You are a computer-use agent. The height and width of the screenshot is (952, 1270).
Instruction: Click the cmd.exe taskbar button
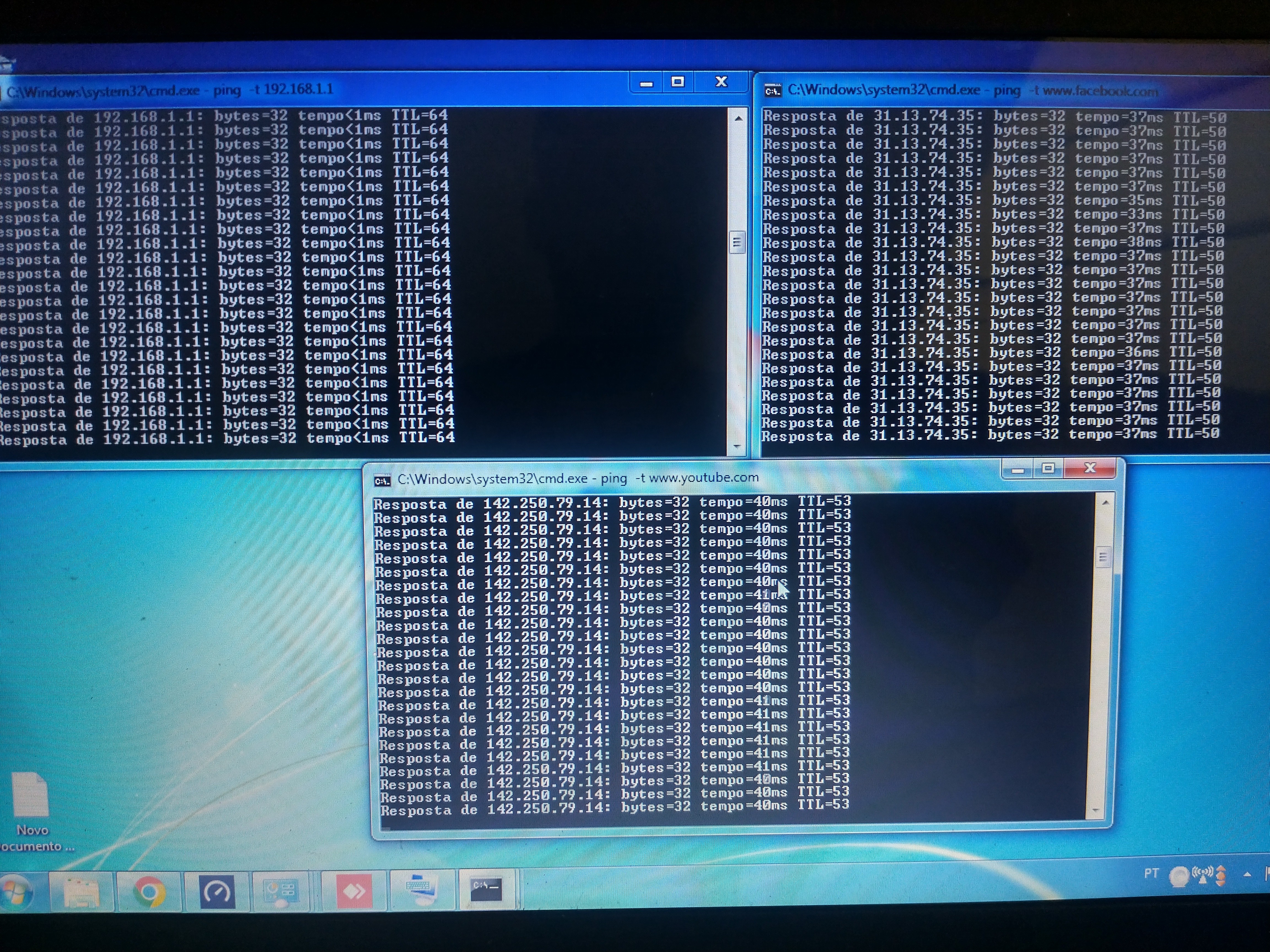pyautogui.click(x=486, y=890)
